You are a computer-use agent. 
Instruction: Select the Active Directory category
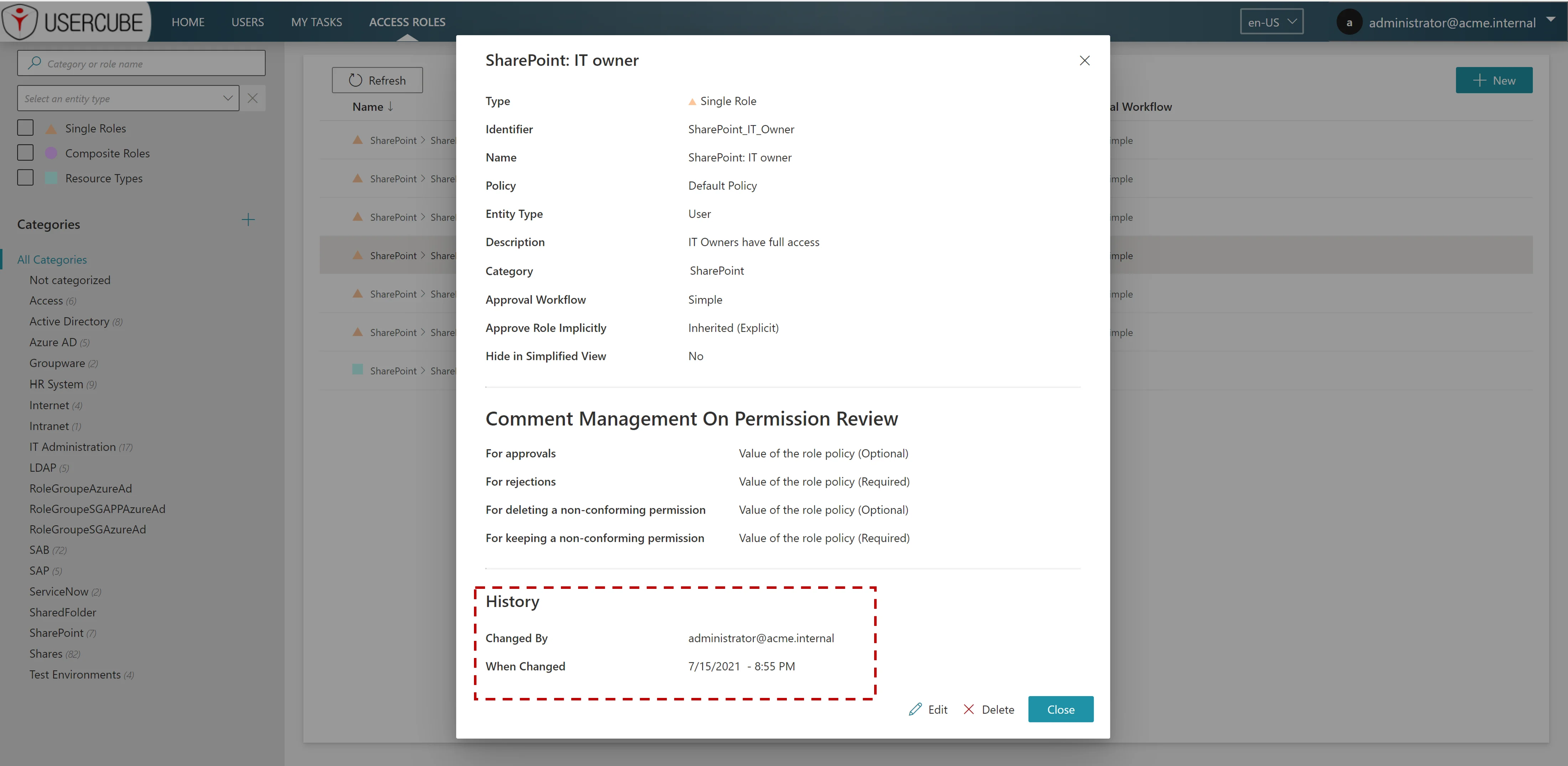point(76,322)
